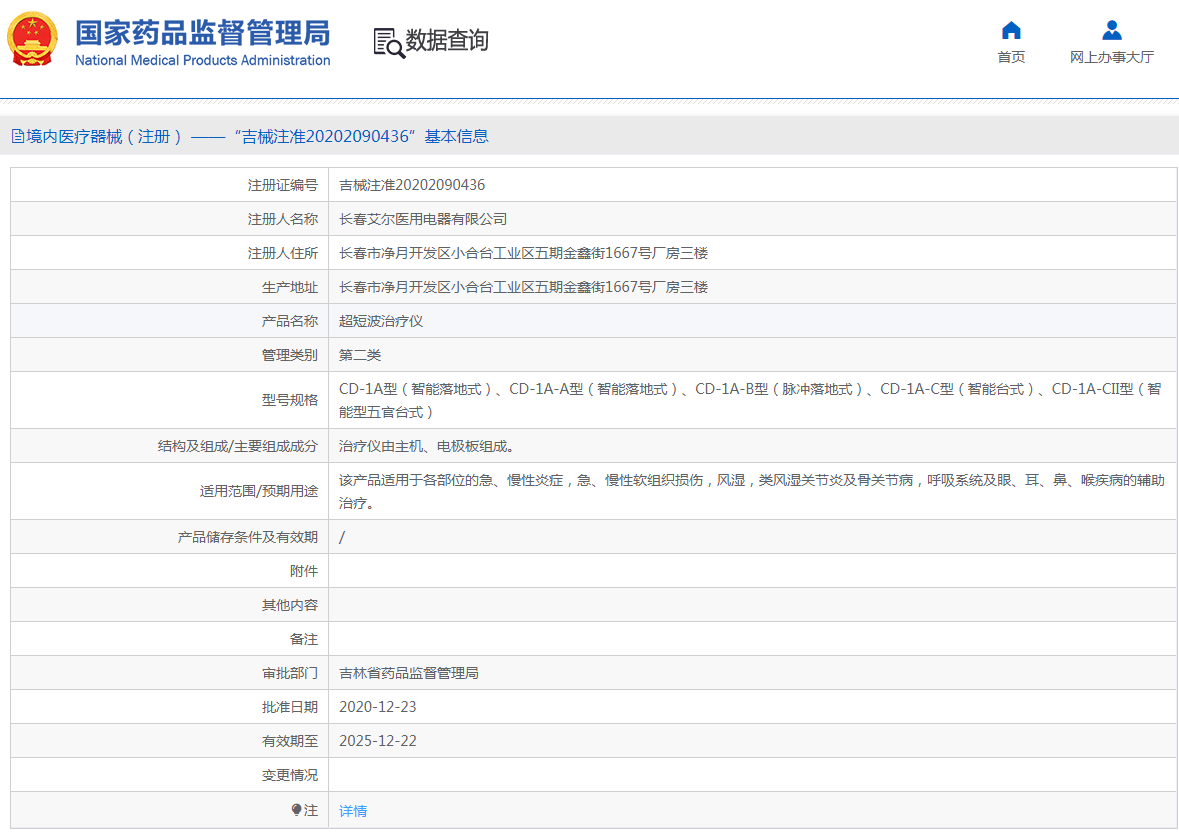Click product name 超短波治疗仪
This screenshot has height=833, width=1179.
click(x=381, y=321)
